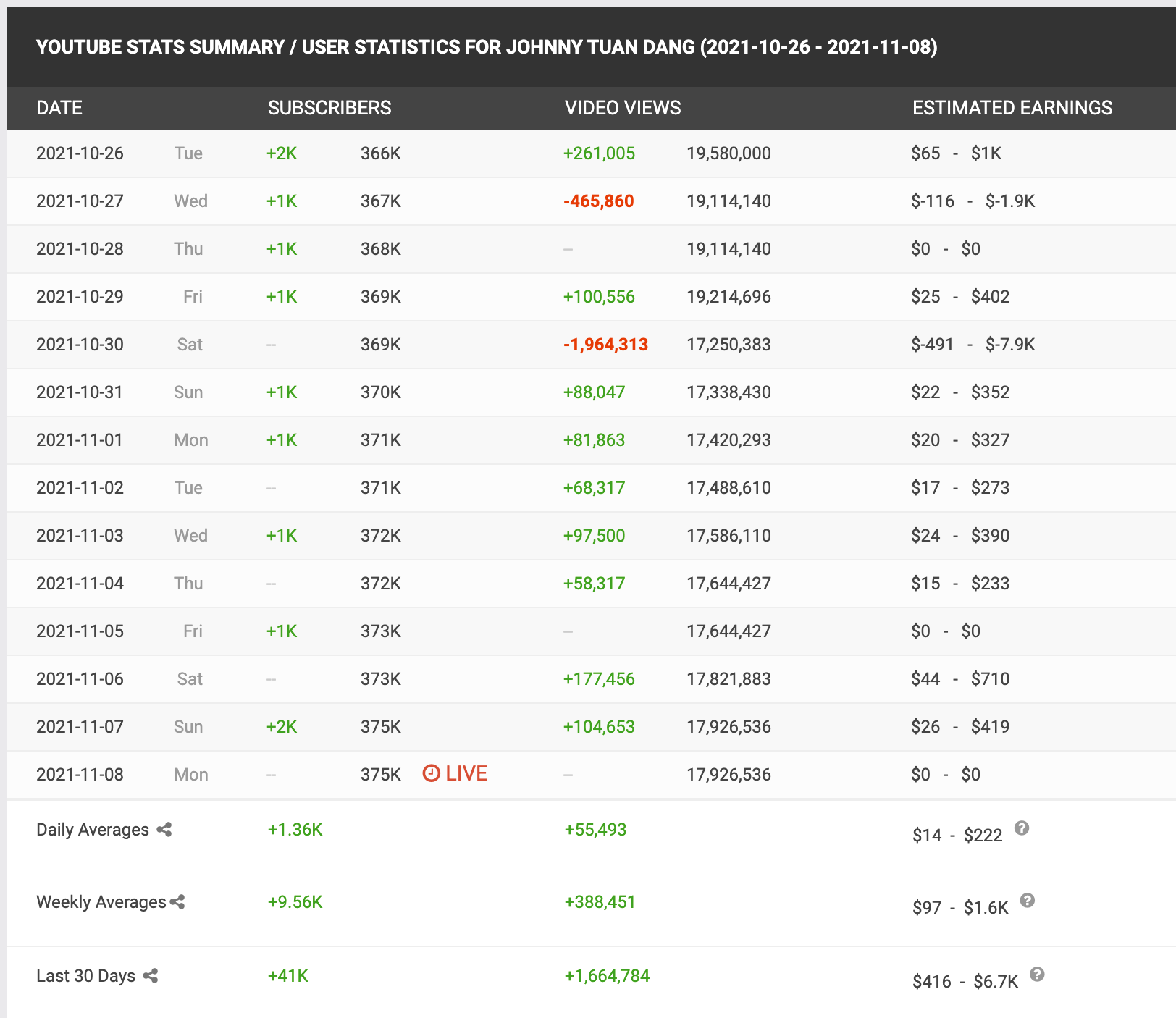This screenshot has height=1018, width=1176.
Task: Click the YouTube Stats Summary title
Action: [487, 47]
